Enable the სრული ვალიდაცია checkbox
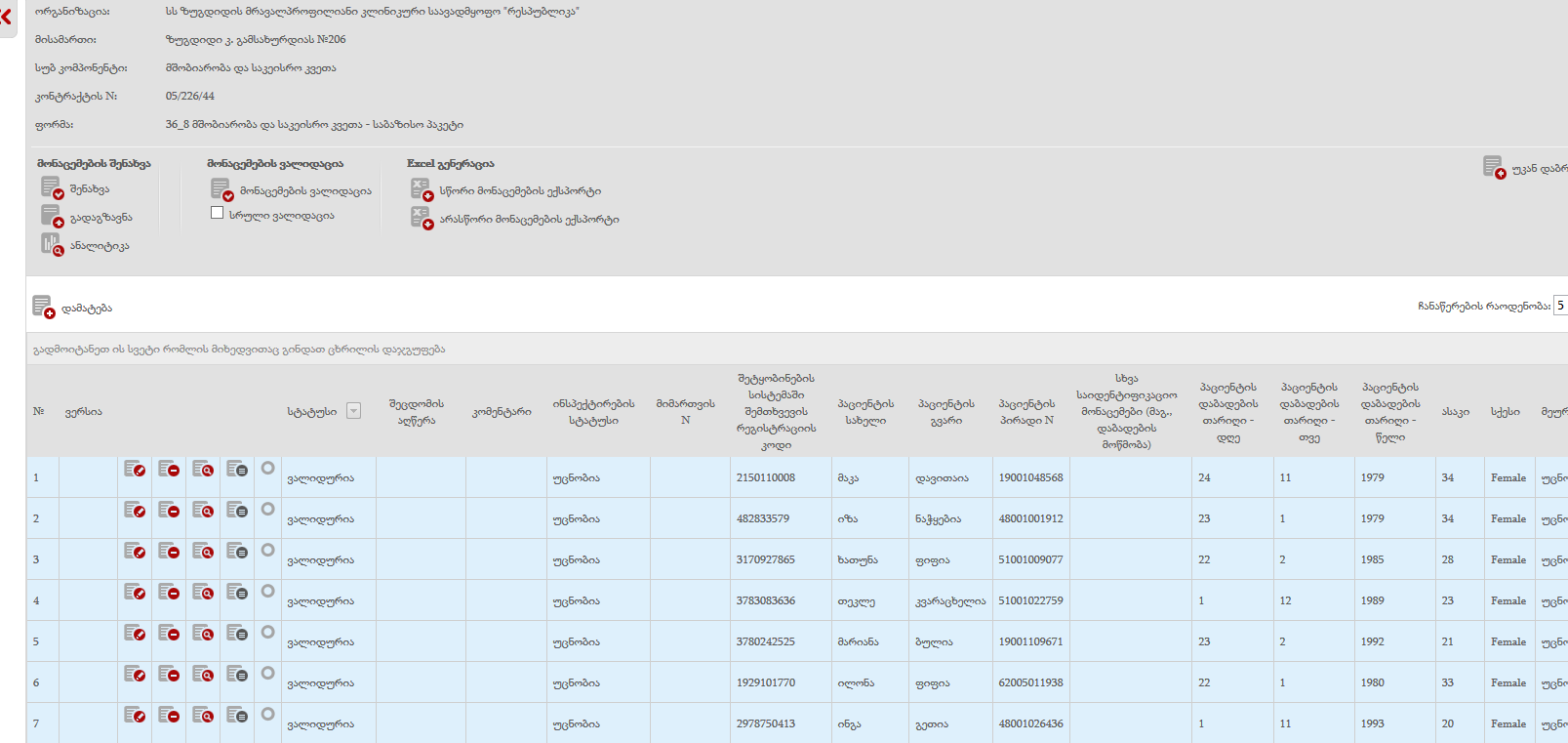This screenshot has height=743, width=1568. (x=217, y=213)
